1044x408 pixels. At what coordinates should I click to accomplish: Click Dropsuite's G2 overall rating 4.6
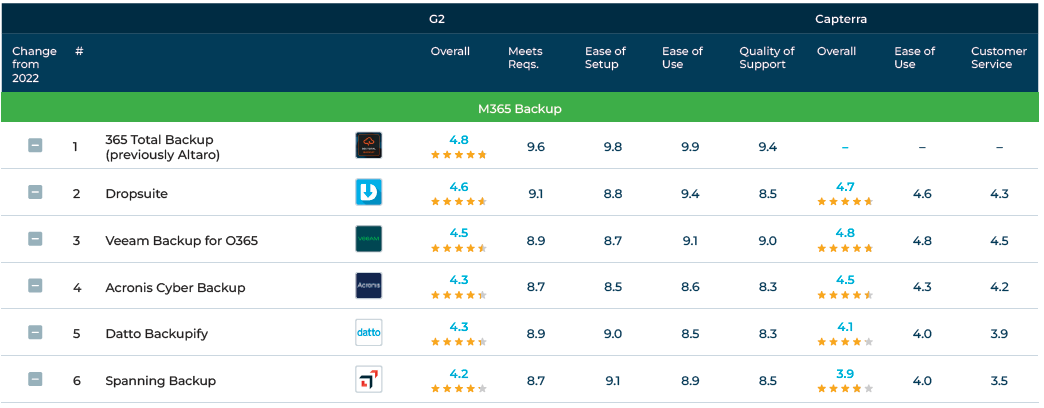tap(459, 187)
